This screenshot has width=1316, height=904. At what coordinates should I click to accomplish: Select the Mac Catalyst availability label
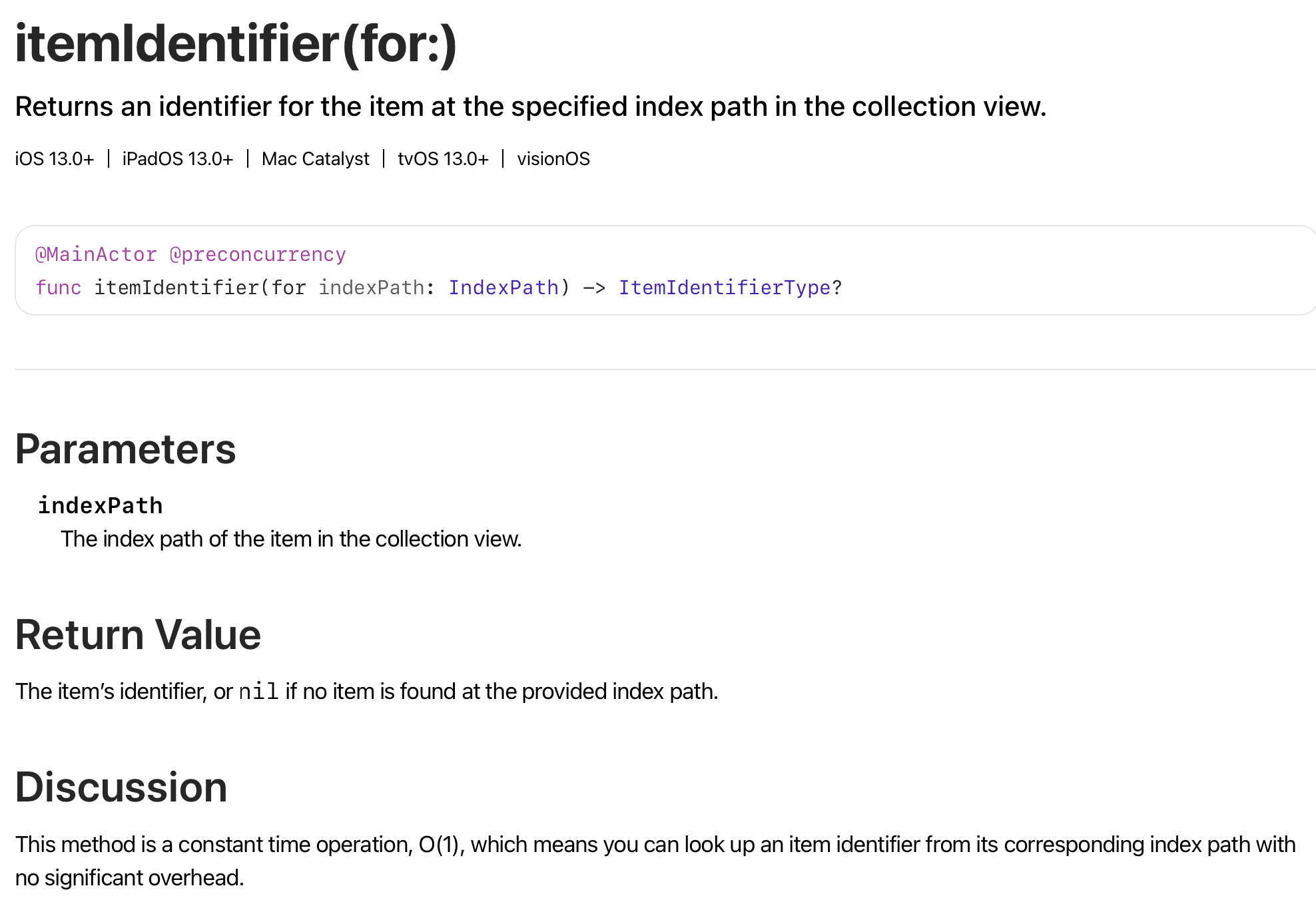click(315, 159)
